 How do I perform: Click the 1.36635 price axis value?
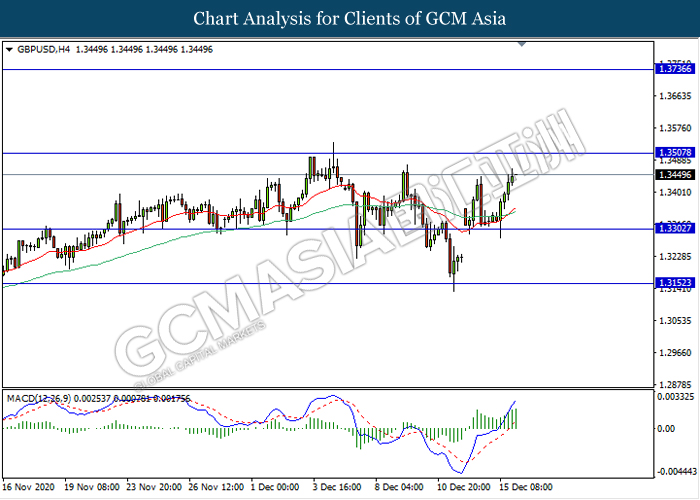[675, 96]
